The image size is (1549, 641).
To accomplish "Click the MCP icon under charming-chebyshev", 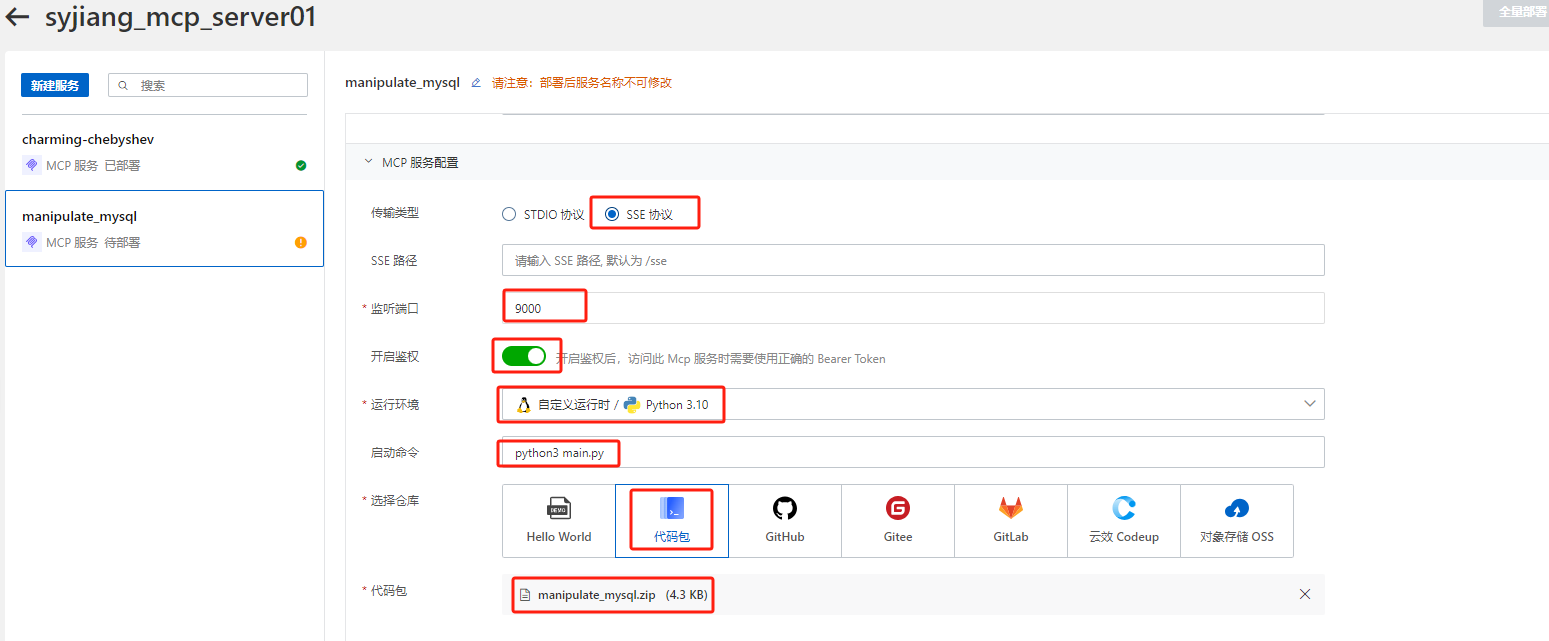I will 31,166.
